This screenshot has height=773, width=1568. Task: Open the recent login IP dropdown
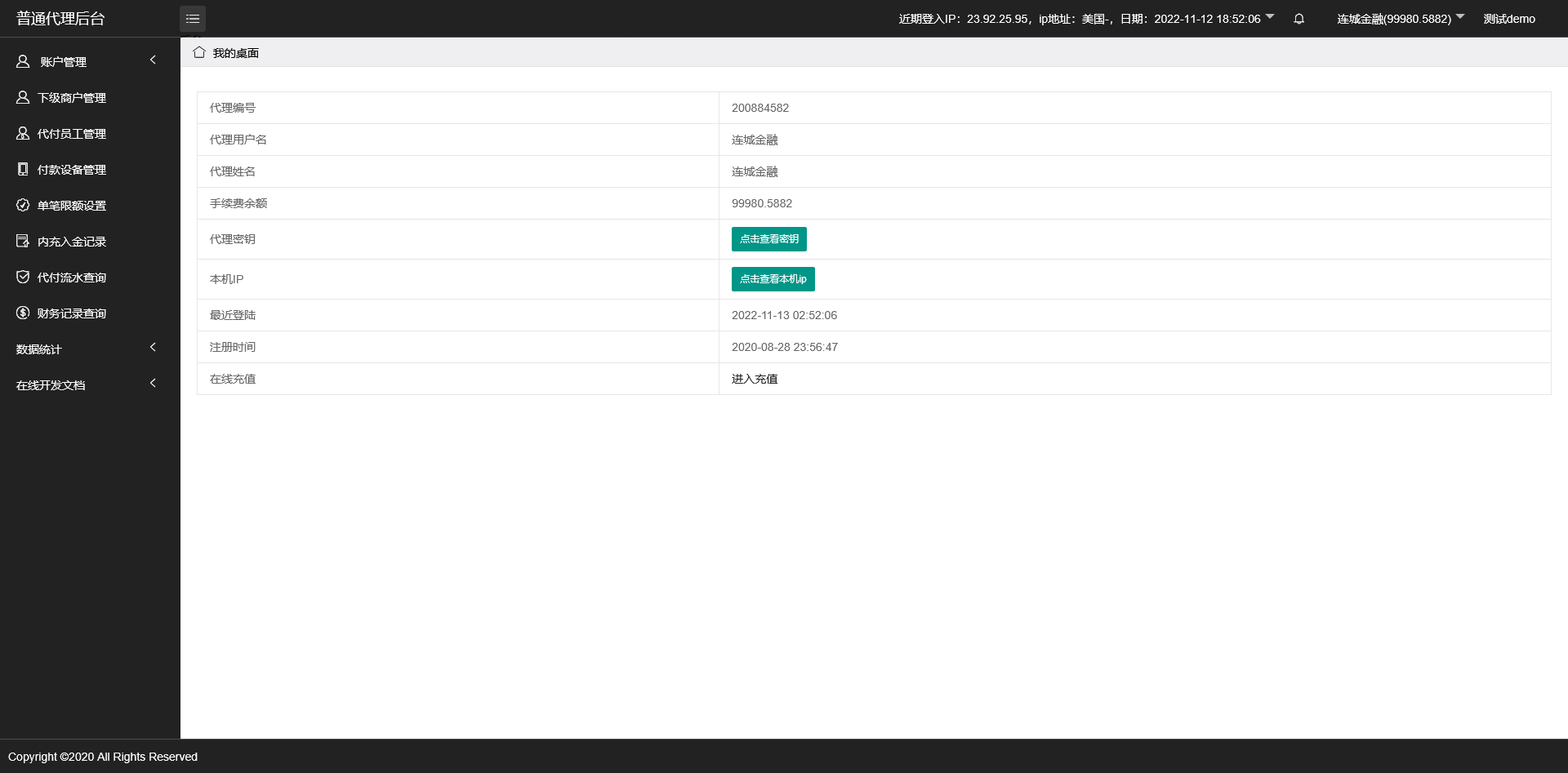(x=1269, y=17)
